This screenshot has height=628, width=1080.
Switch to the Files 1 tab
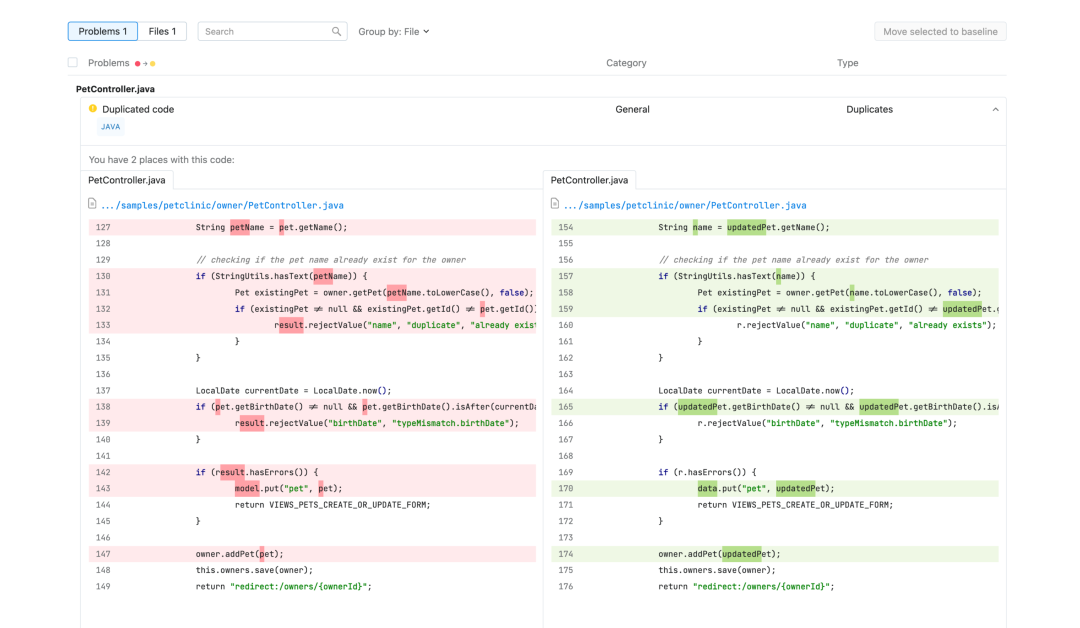tap(162, 32)
